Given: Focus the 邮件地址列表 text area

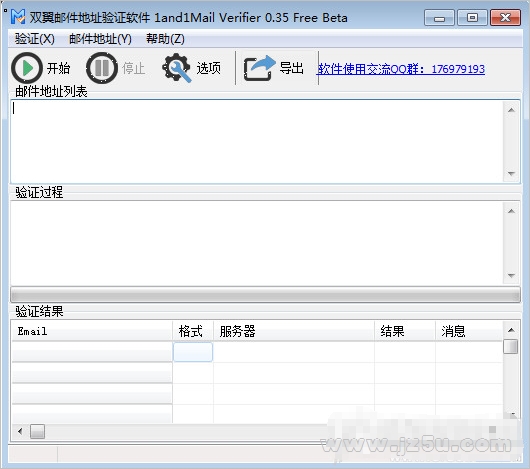Looking at the screenshot, I should pos(257,141).
